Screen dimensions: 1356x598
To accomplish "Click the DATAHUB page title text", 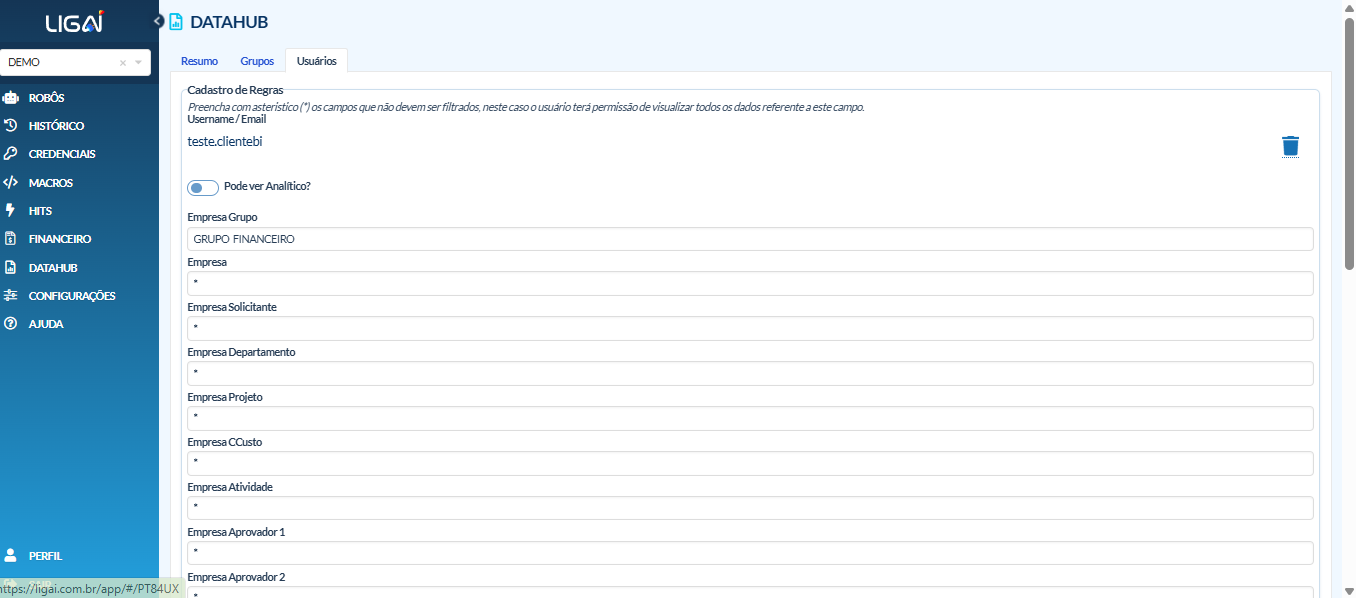I will 229,22.
